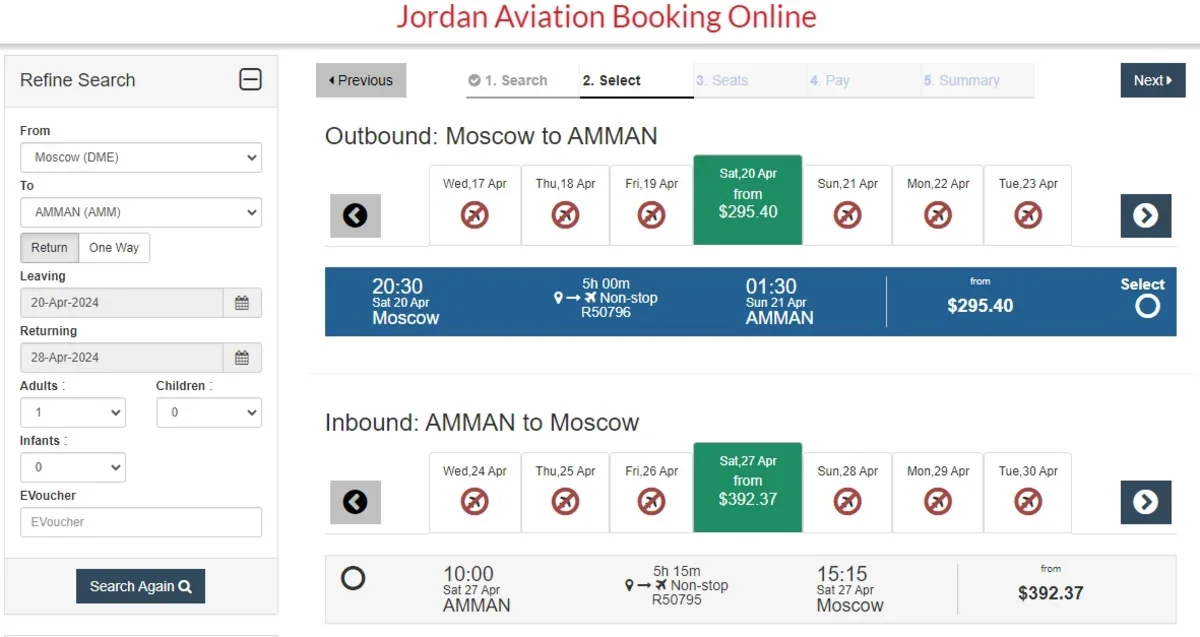Select the 10:00 AMMAN inbound flight radio
This screenshot has height=637, width=1200.
point(353,578)
